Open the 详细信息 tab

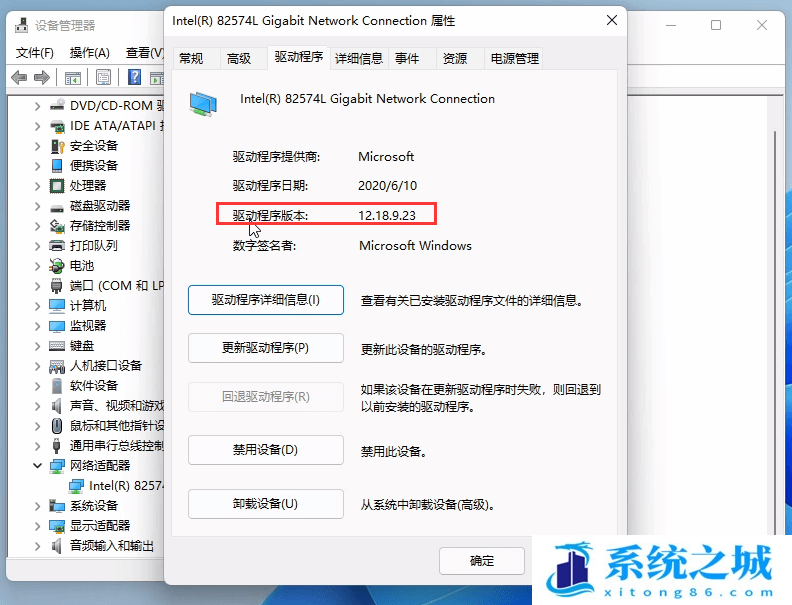(359, 59)
